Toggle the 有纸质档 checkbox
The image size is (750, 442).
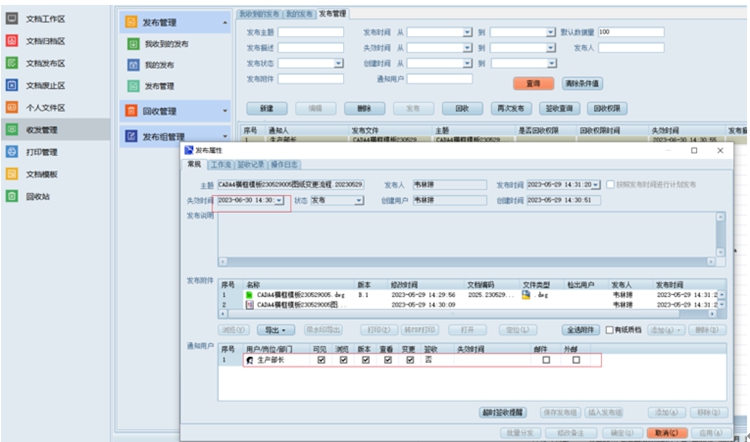point(611,329)
